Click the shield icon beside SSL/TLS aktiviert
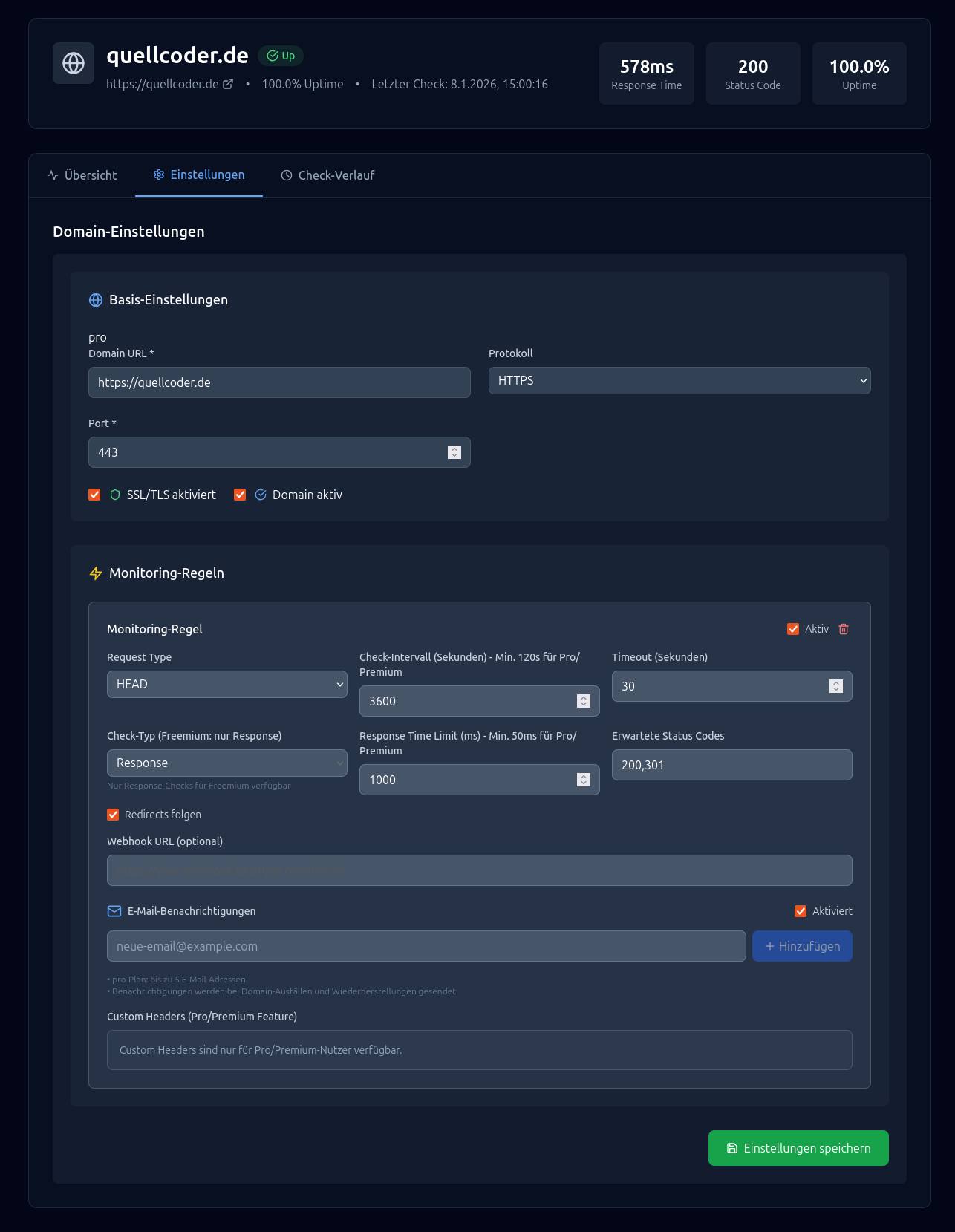 pyautogui.click(x=115, y=495)
